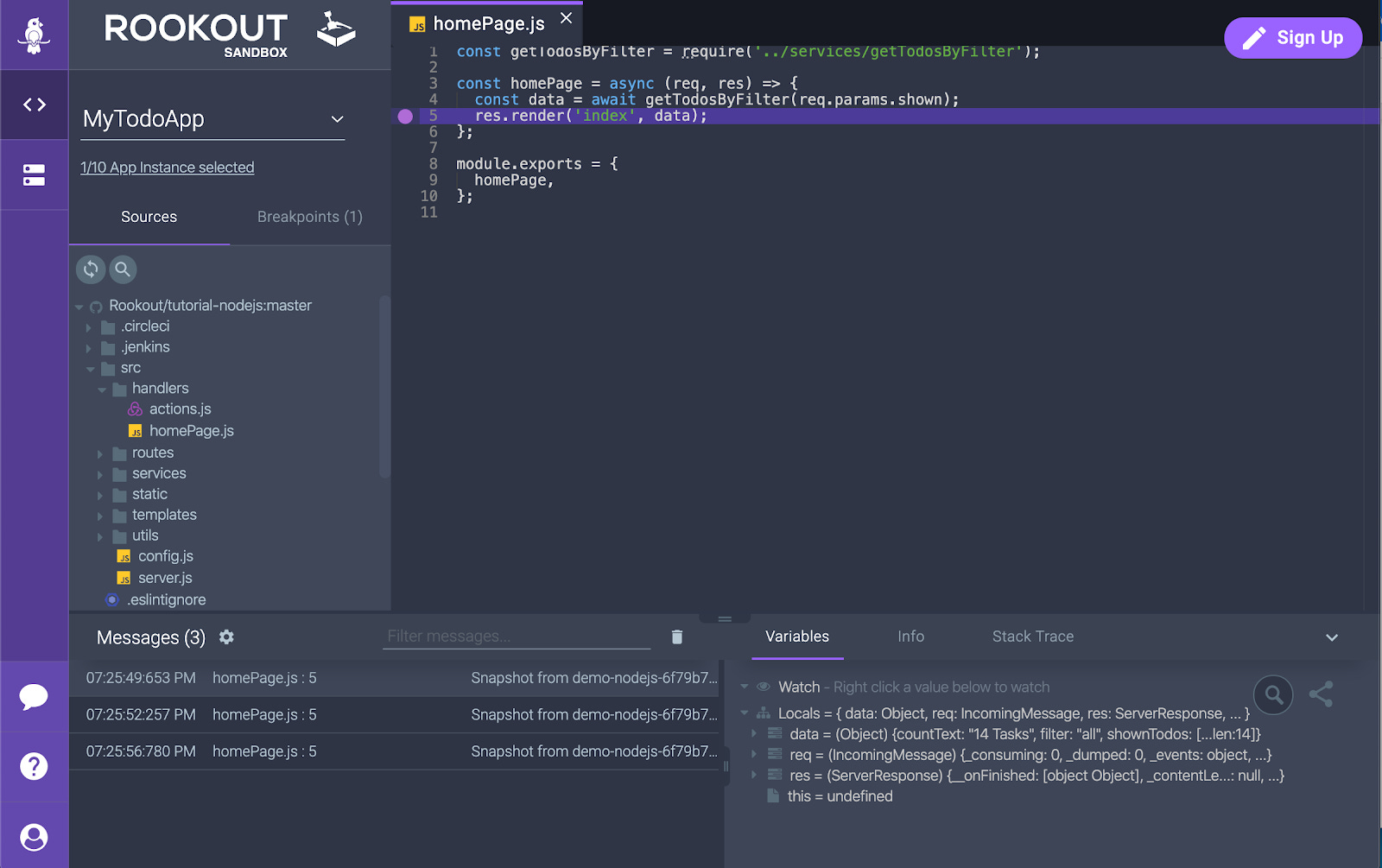Select the code sources icon in sidebar
1382x868 pixels.
35,105
